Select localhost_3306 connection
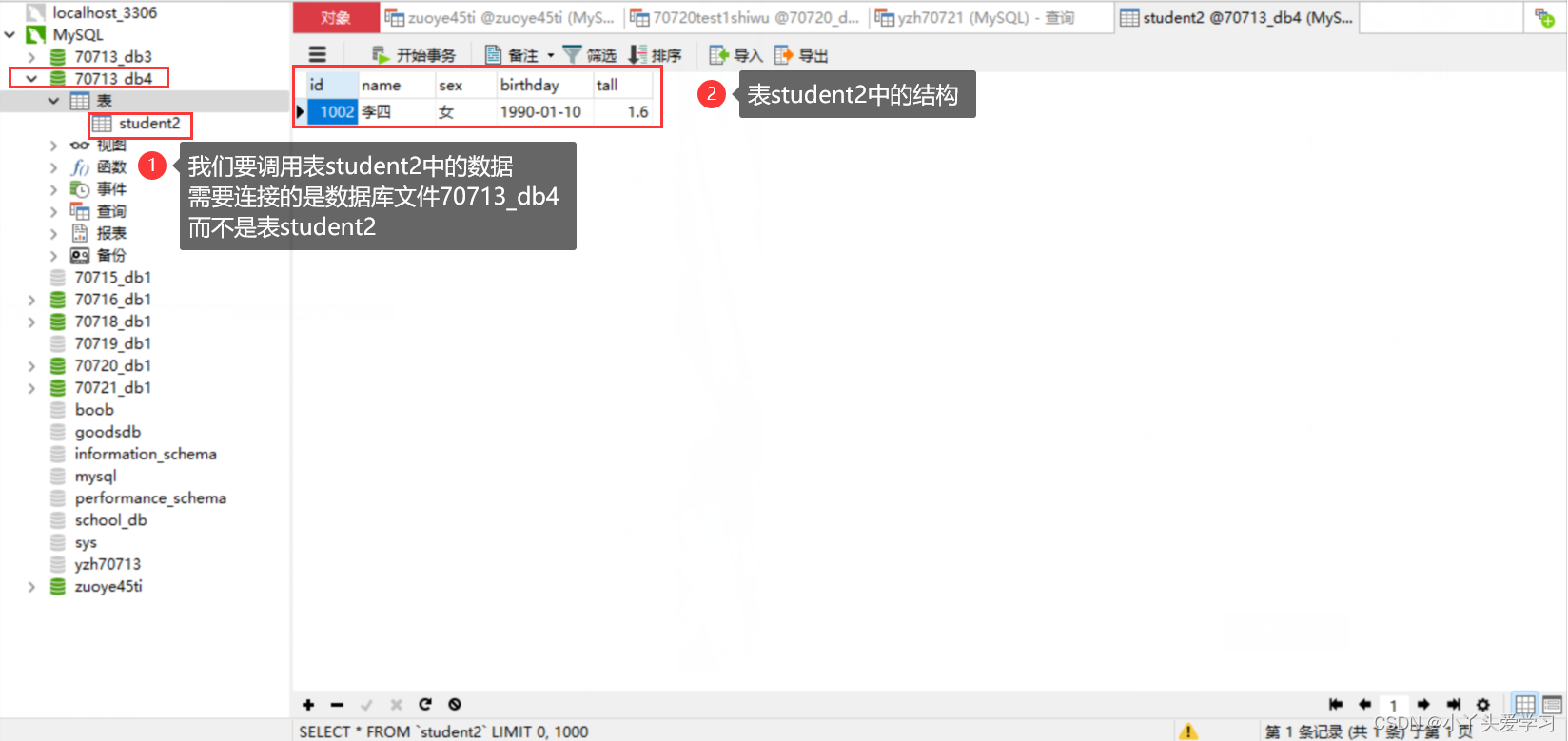Image resolution: width=1568 pixels, height=741 pixels. (105, 13)
